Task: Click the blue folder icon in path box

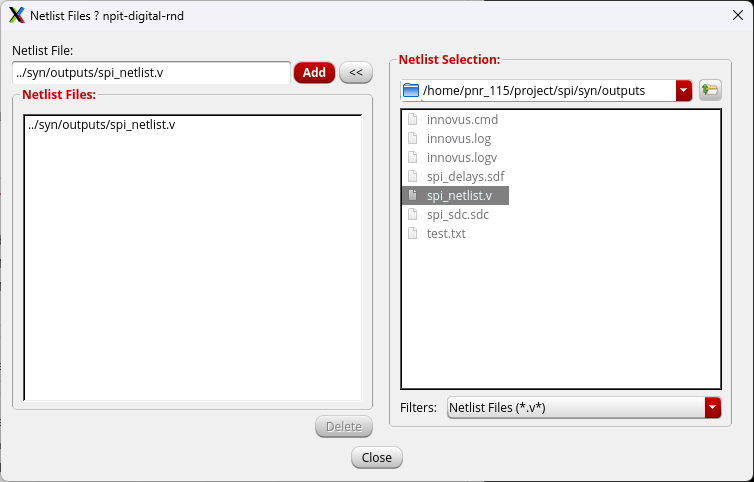Action: pyautogui.click(x=411, y=90)
